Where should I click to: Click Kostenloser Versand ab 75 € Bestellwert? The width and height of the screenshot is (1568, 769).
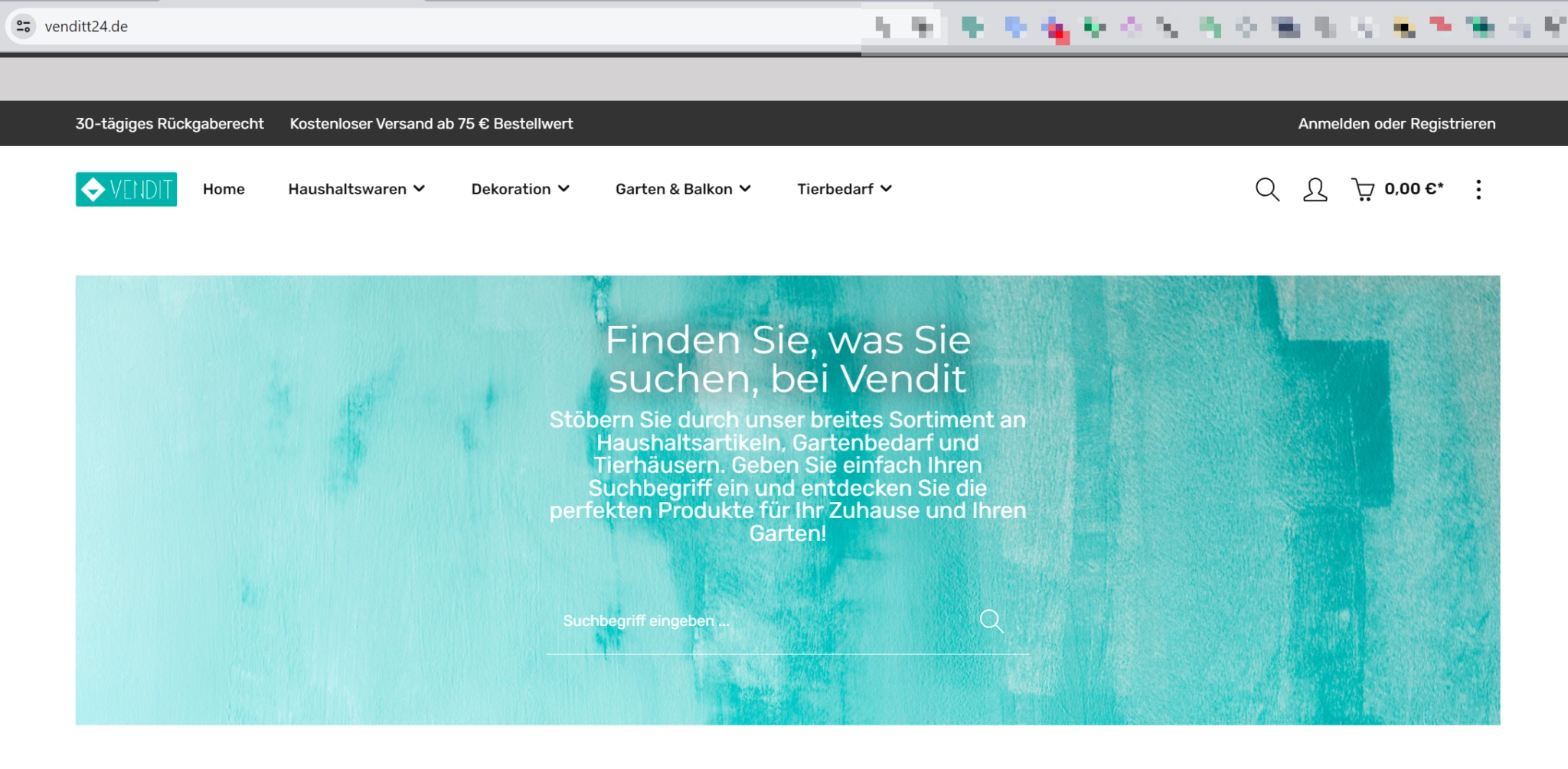click(431, 124)
